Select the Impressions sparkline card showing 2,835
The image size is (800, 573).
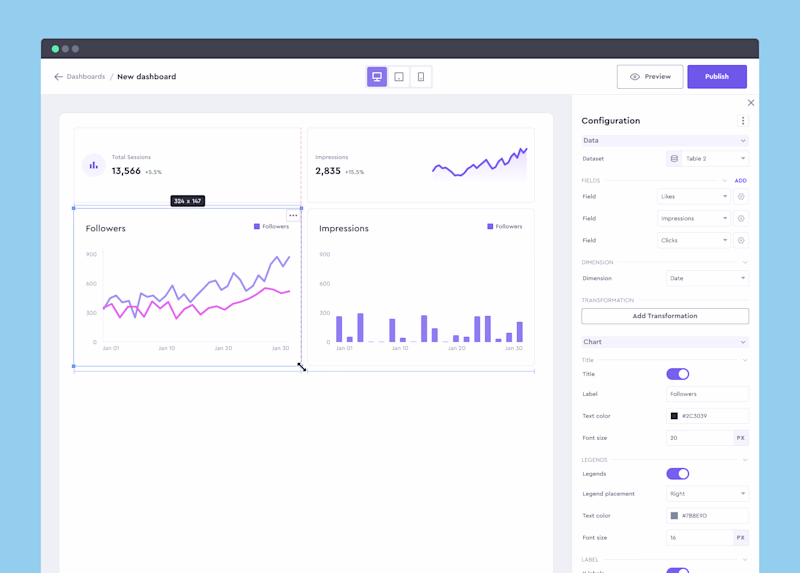tap(421, 165)
